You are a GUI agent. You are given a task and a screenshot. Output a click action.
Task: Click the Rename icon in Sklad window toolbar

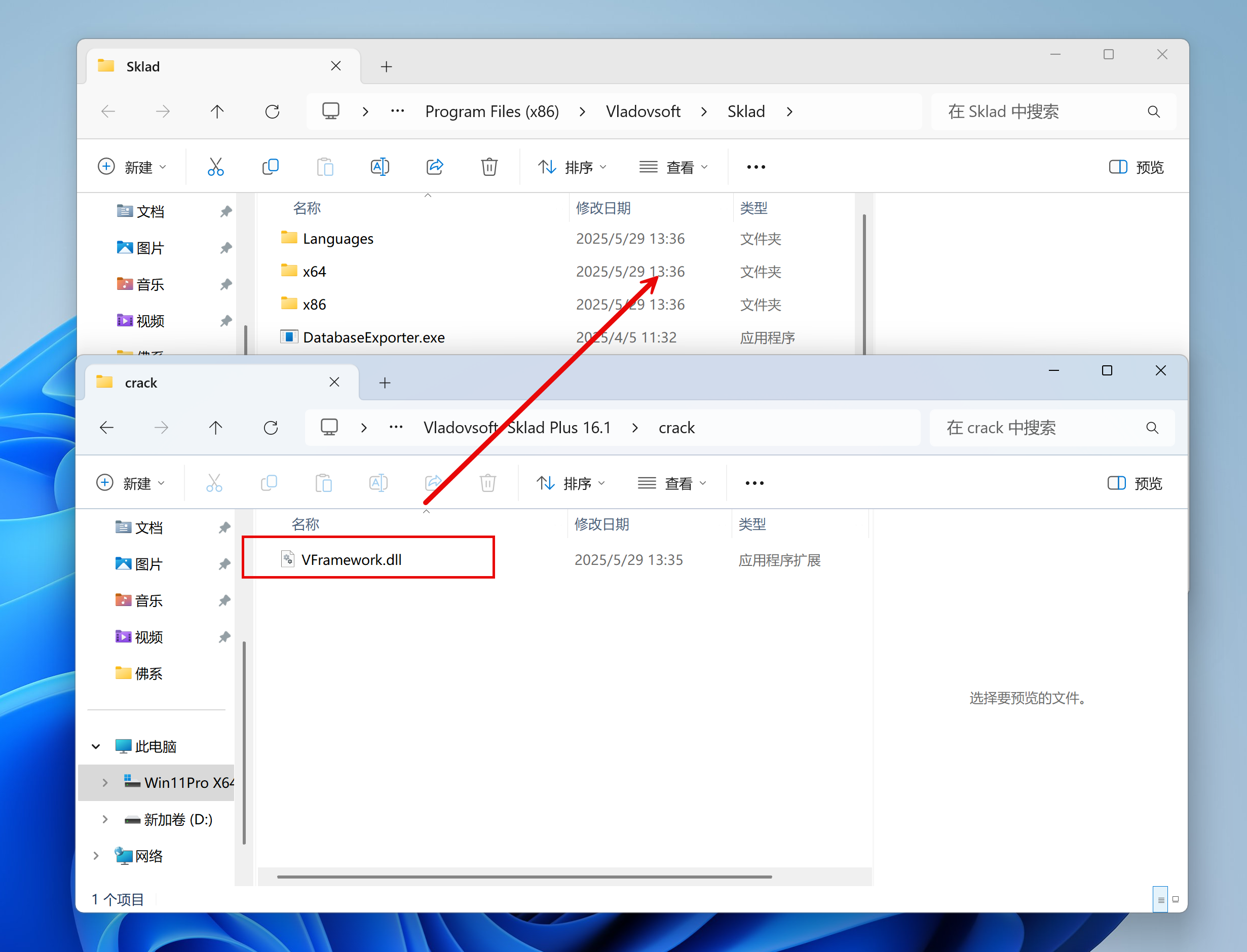(380, 167)
